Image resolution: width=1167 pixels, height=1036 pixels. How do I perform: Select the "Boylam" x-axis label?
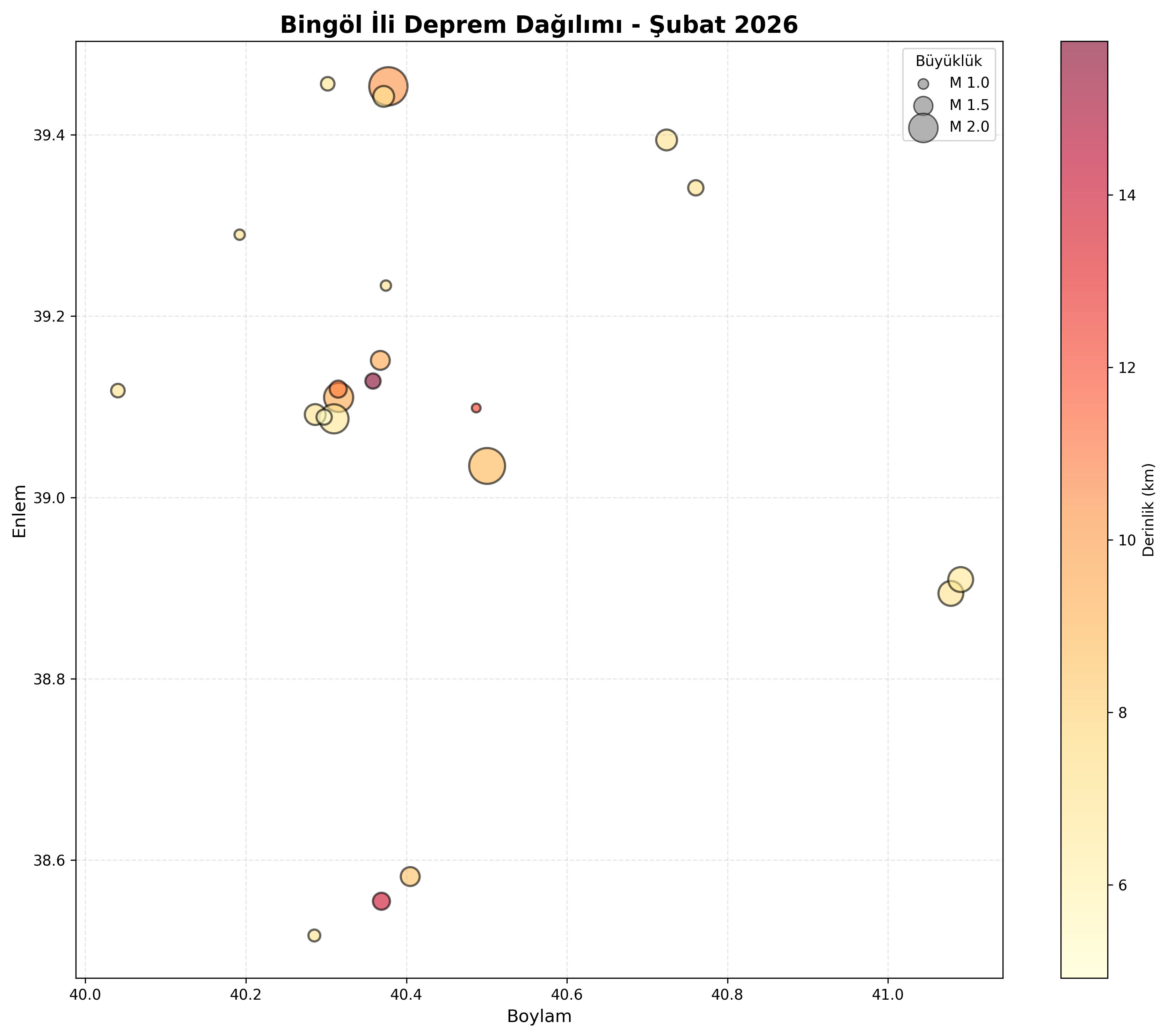tap(539, 1016)
